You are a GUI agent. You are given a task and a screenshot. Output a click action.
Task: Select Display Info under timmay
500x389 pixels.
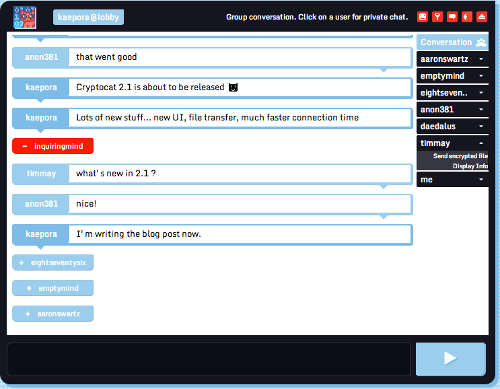point(470,166)
